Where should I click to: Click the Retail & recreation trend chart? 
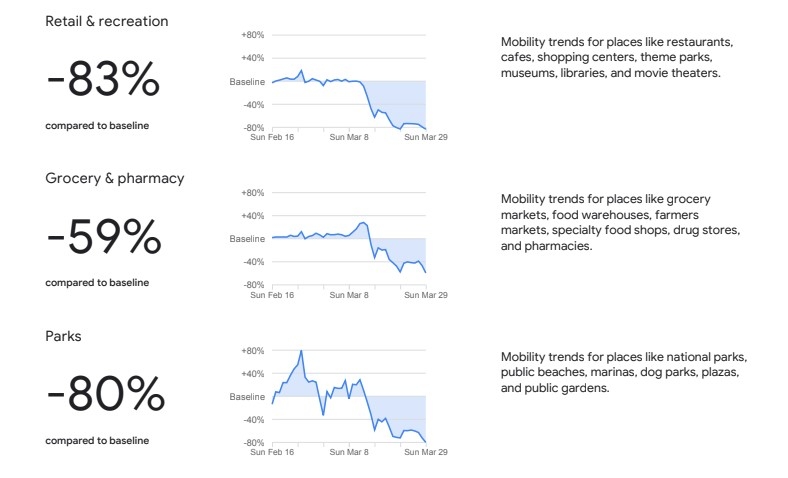(x=349, y=82)
